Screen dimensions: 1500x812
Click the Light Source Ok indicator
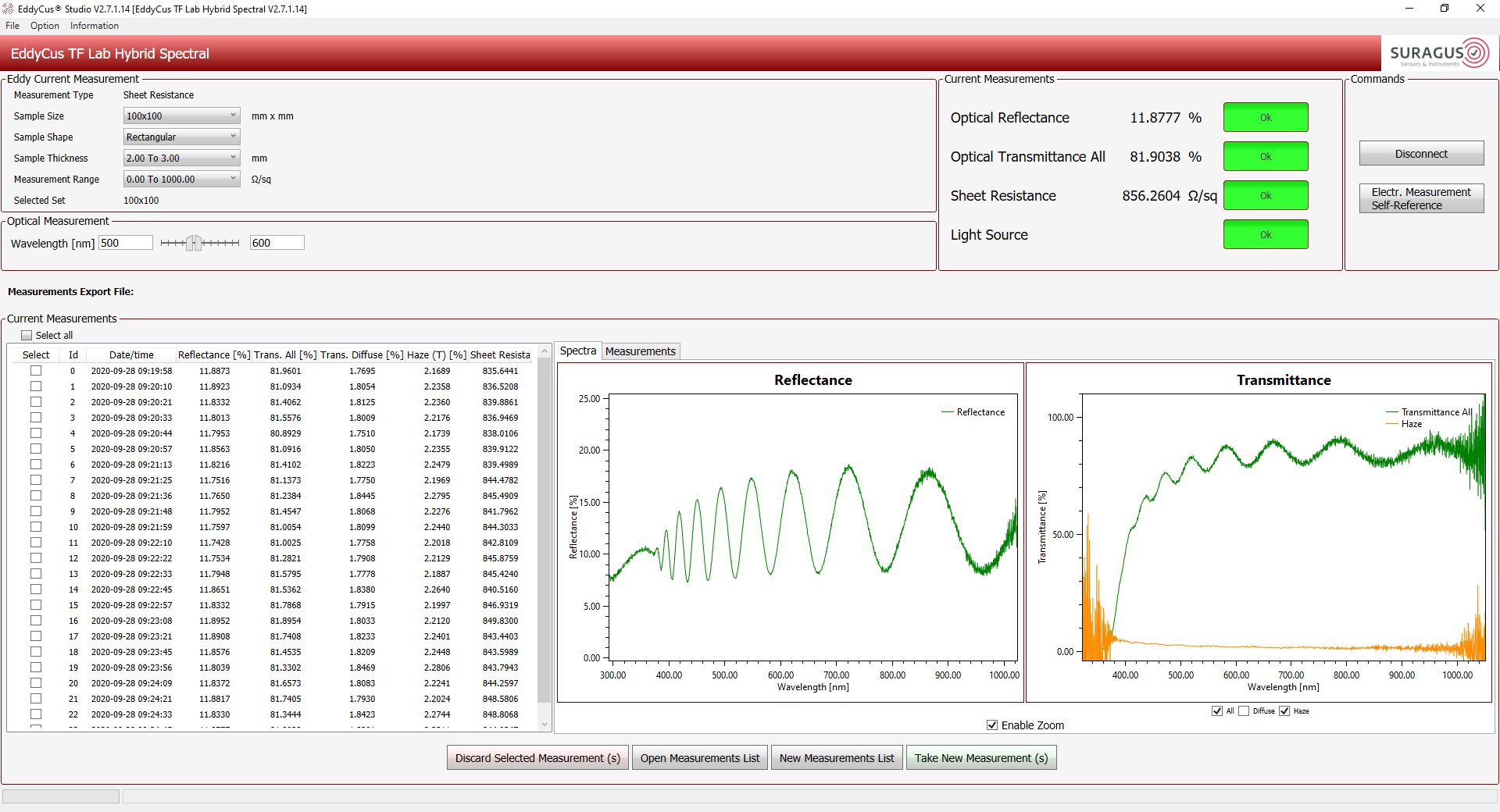pyautogui.click(x=1266, y=234)
